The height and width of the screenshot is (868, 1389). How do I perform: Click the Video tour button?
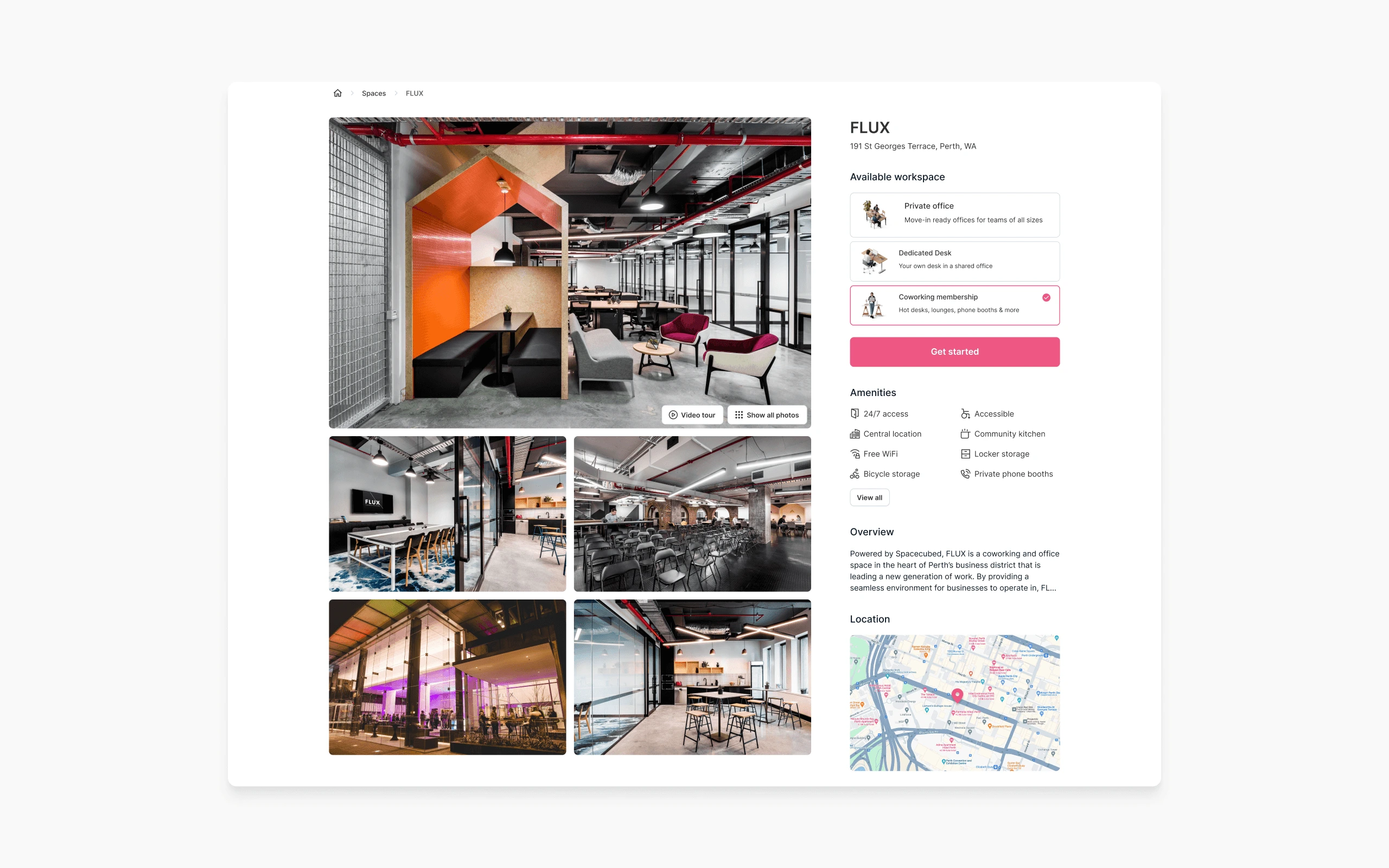tap(692, 414)
